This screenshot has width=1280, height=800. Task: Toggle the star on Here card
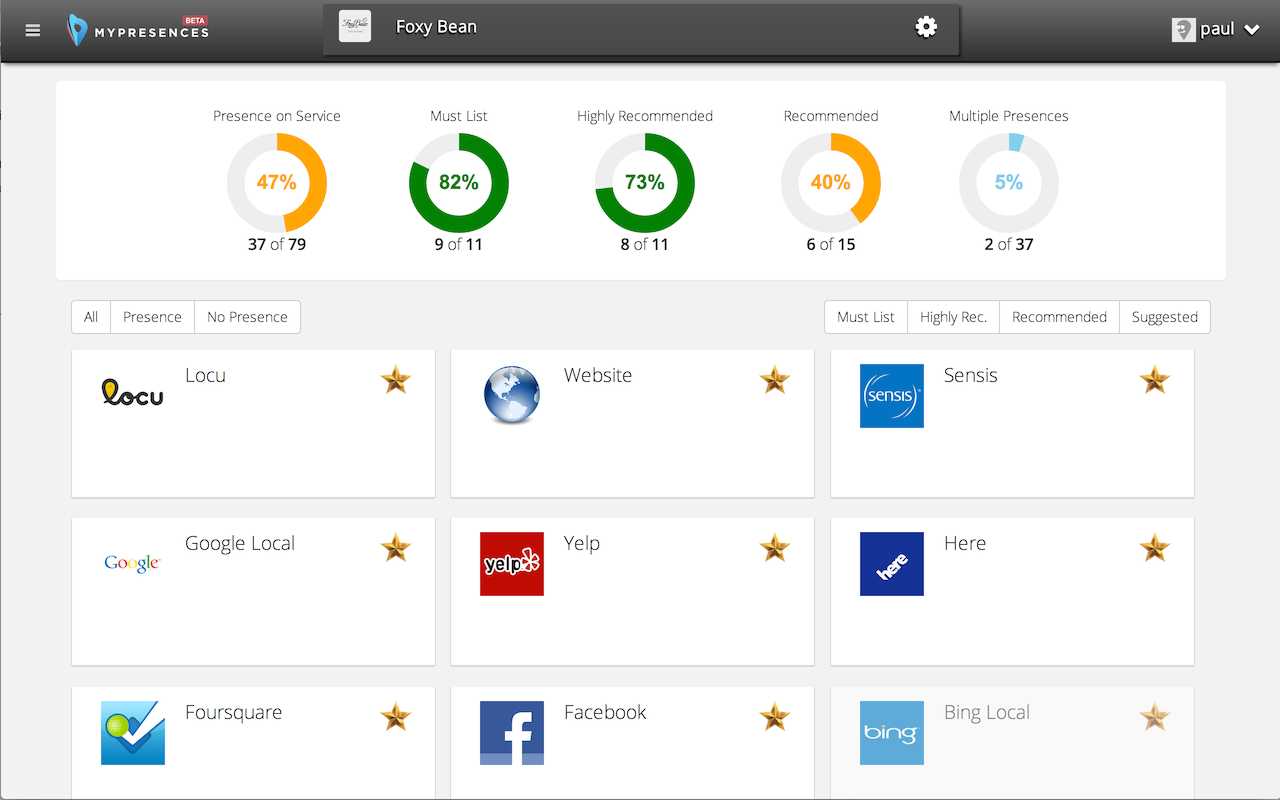(1155, 548)
